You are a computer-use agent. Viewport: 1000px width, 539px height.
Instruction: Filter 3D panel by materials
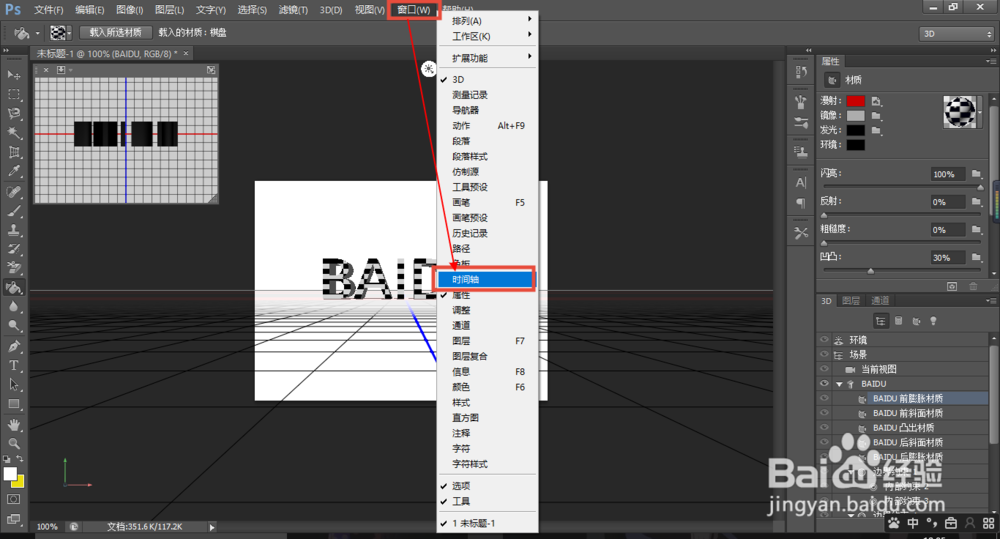(x=916, y=321)
